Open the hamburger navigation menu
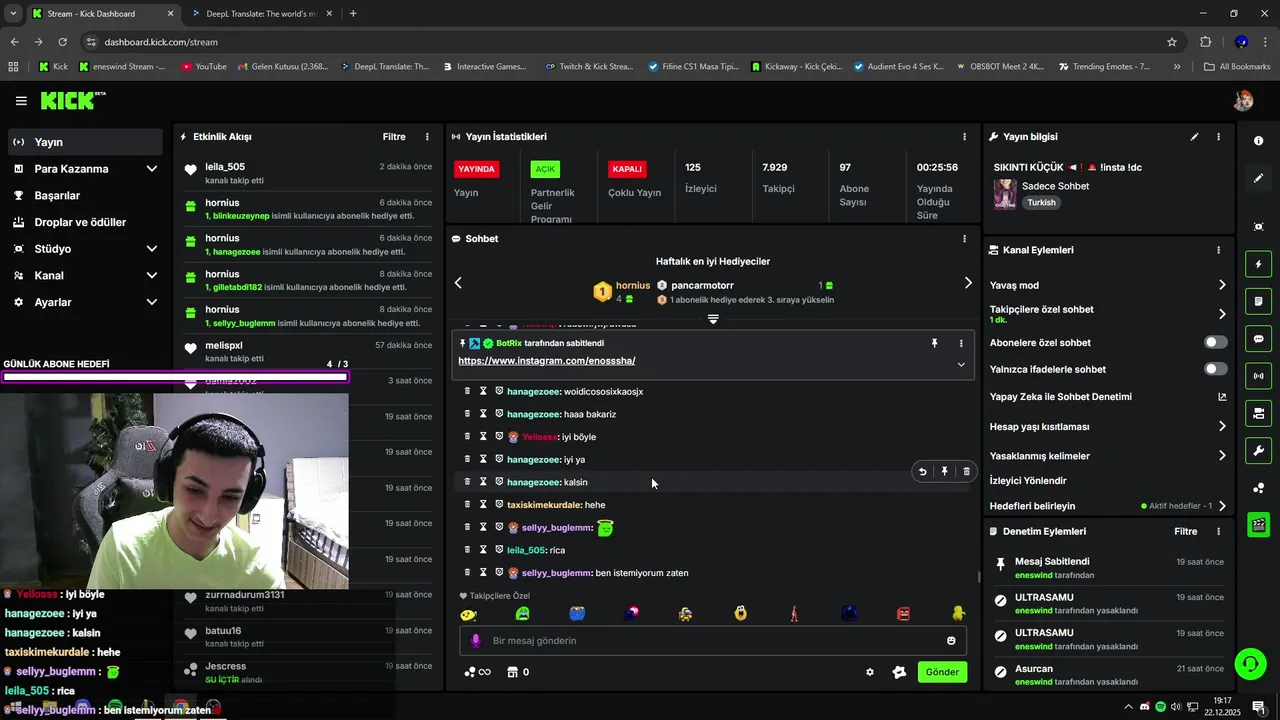This screenshot has width=1280, height=720. click(x=21, y=101)
